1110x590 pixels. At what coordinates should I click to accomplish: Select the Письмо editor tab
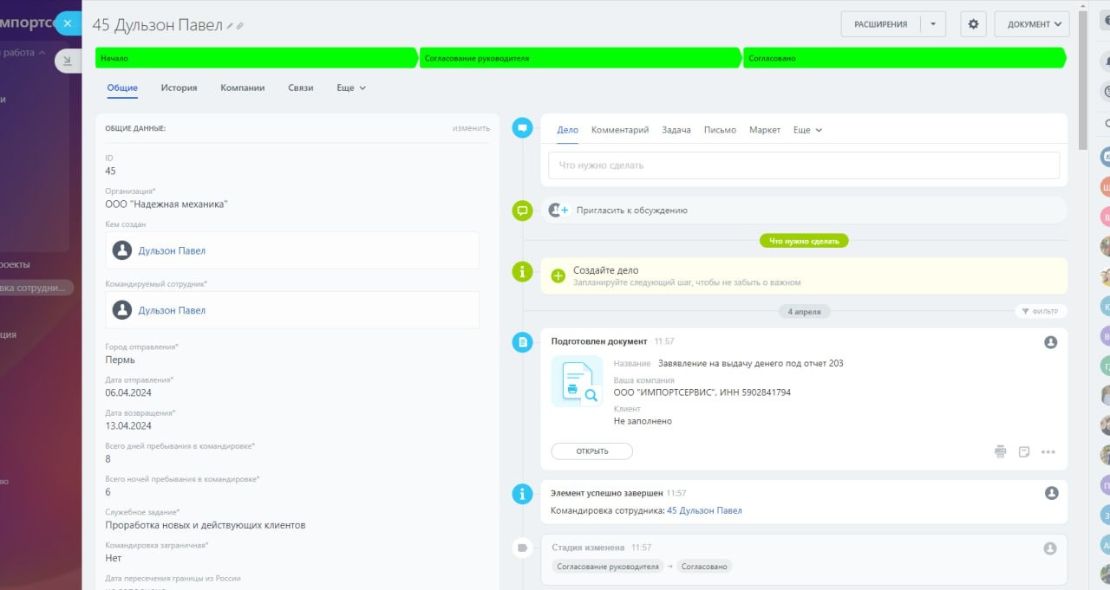(x=720, y=130)
